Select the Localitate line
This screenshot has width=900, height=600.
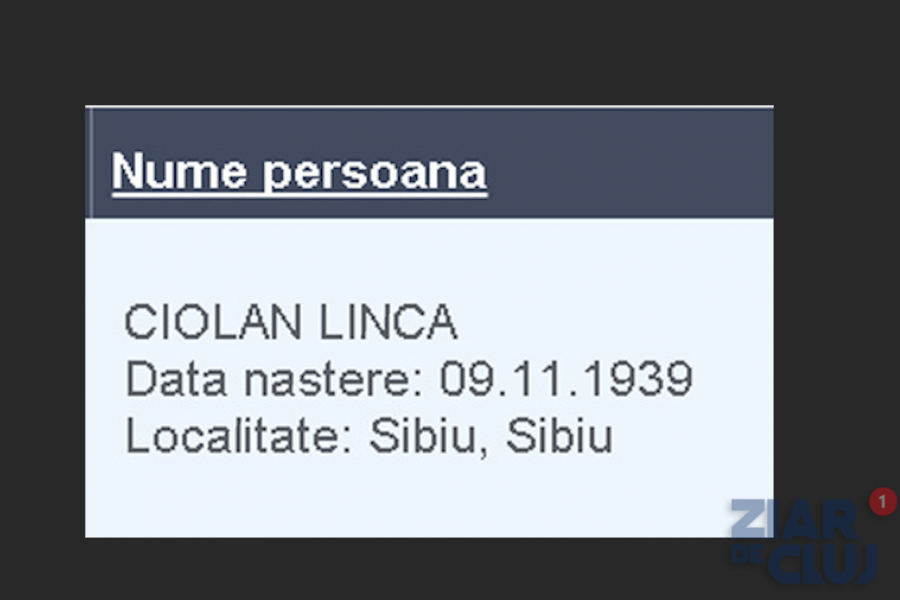369,436
